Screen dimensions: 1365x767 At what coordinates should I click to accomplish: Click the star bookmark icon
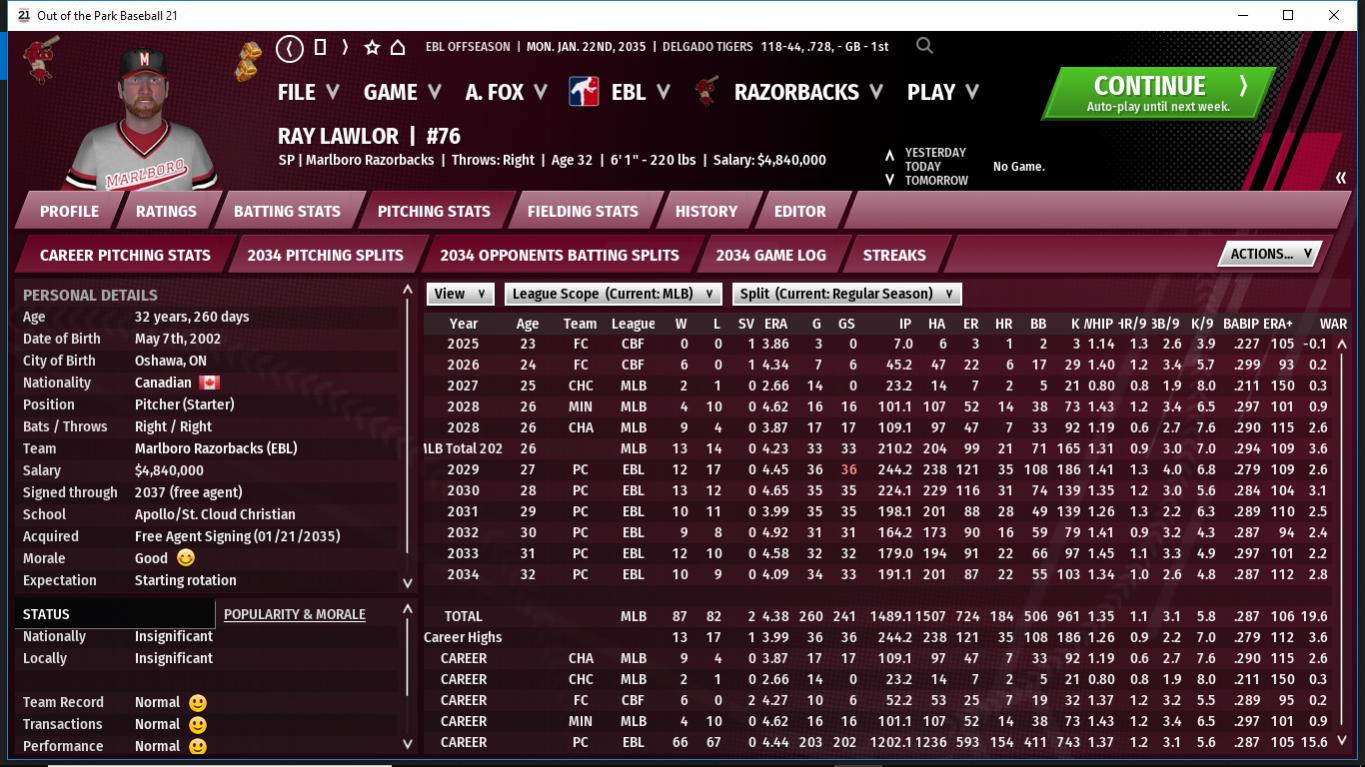pos(372,47)
